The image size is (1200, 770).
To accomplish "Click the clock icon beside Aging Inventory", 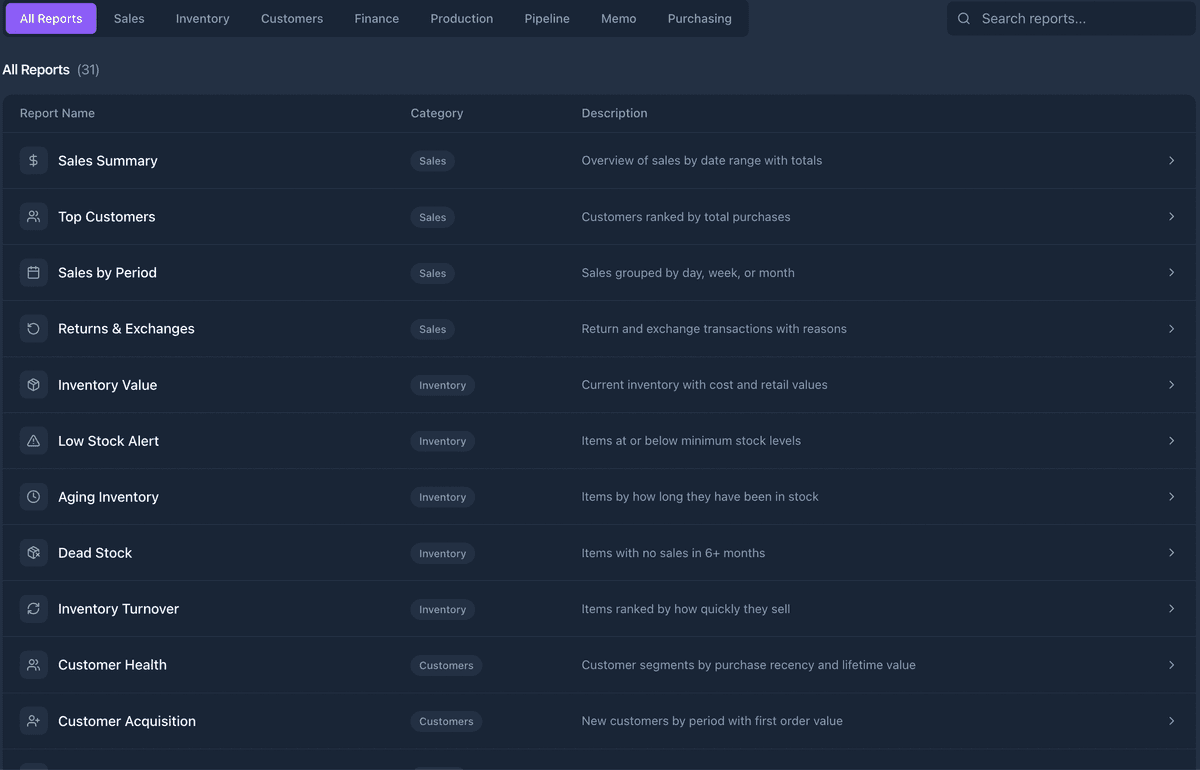I will pos(33,496).
